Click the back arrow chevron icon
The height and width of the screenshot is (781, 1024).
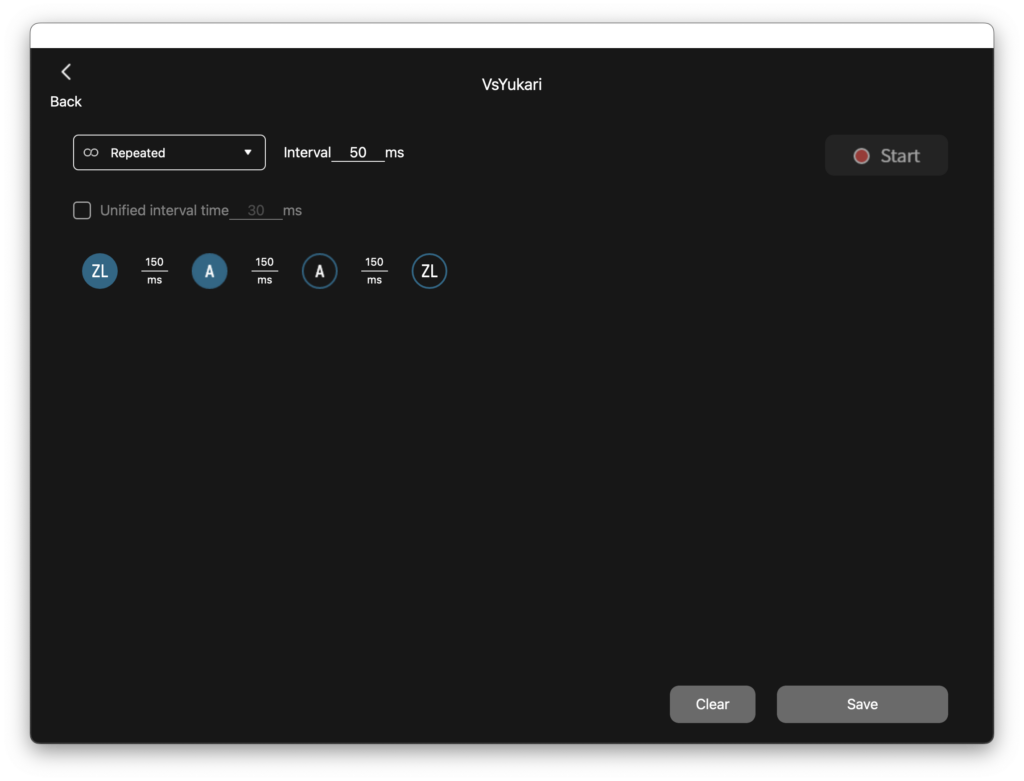click(66, 72)
